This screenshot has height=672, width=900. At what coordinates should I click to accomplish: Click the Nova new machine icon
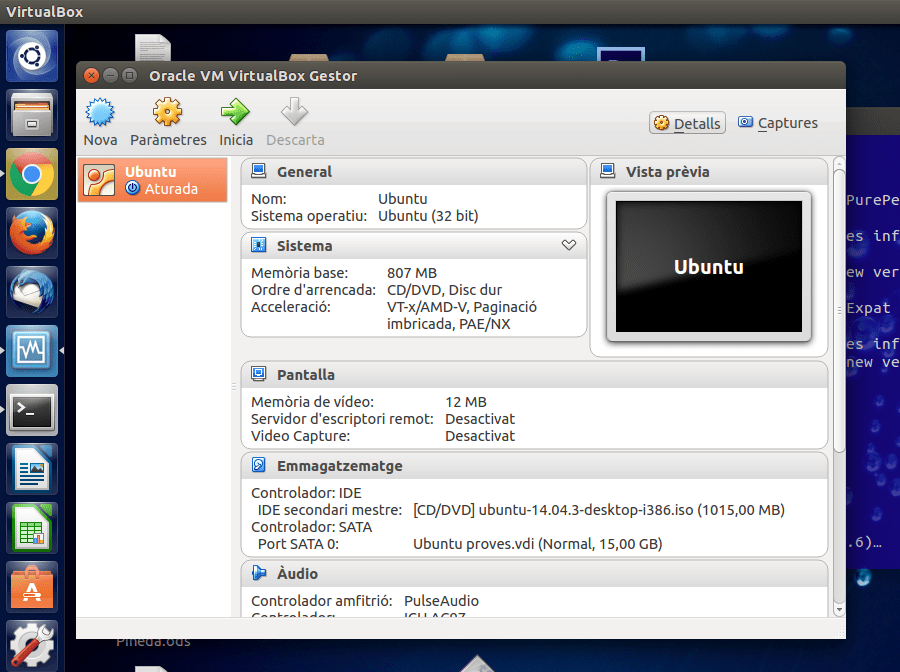(100, 112)
